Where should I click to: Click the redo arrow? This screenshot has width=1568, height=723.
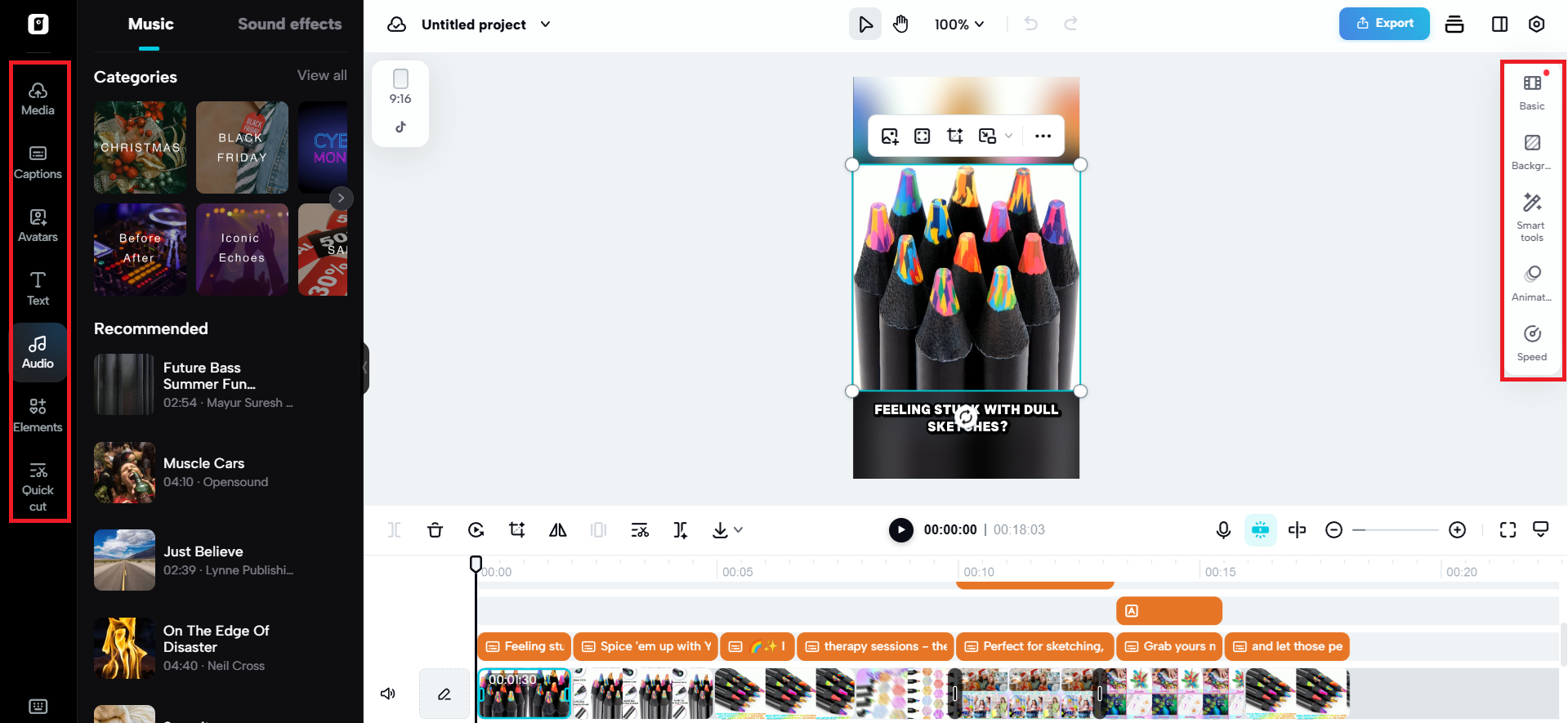[1070, 24]
